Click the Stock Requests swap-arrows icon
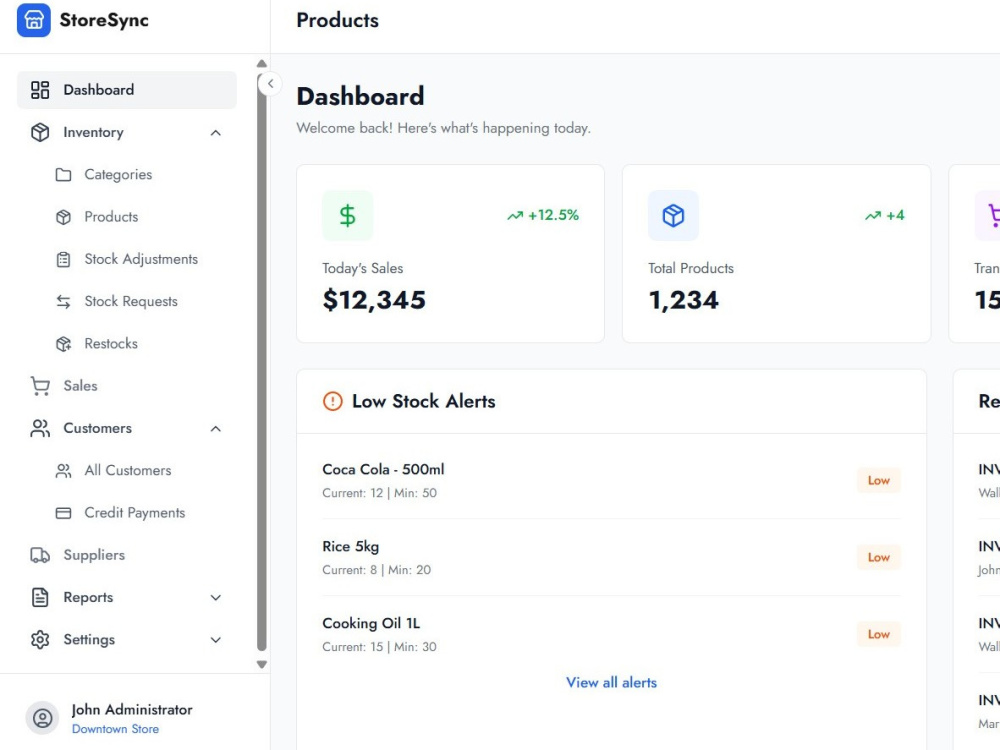 coord(63,302)
